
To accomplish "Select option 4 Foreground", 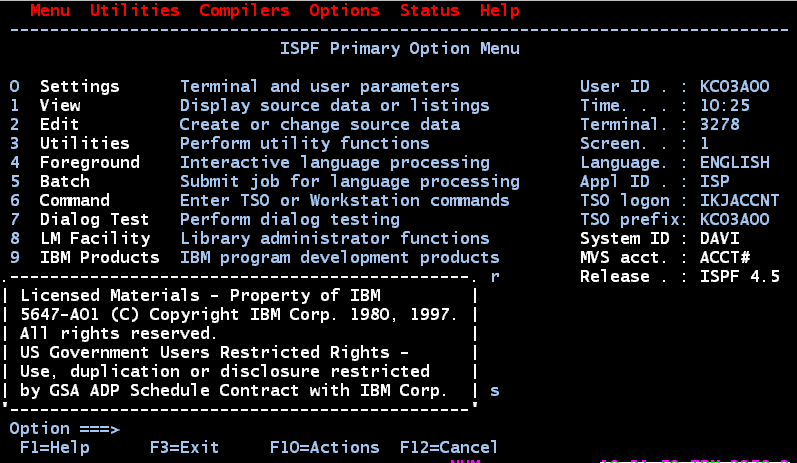I will 89,163.
